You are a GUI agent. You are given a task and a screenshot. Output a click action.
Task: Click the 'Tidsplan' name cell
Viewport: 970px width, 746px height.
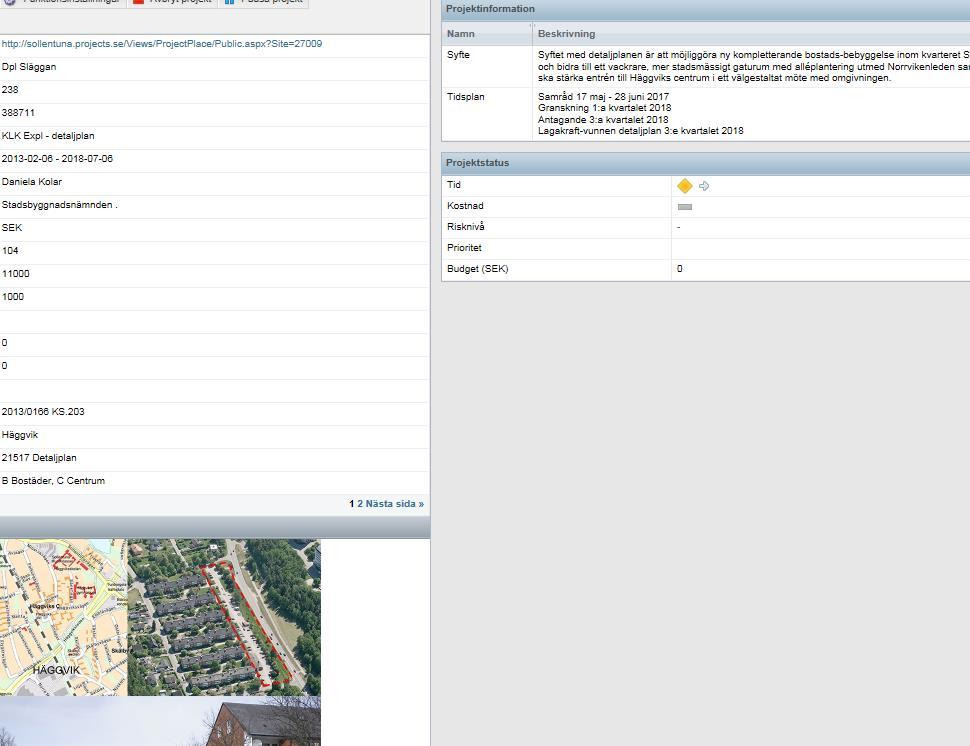487,114
